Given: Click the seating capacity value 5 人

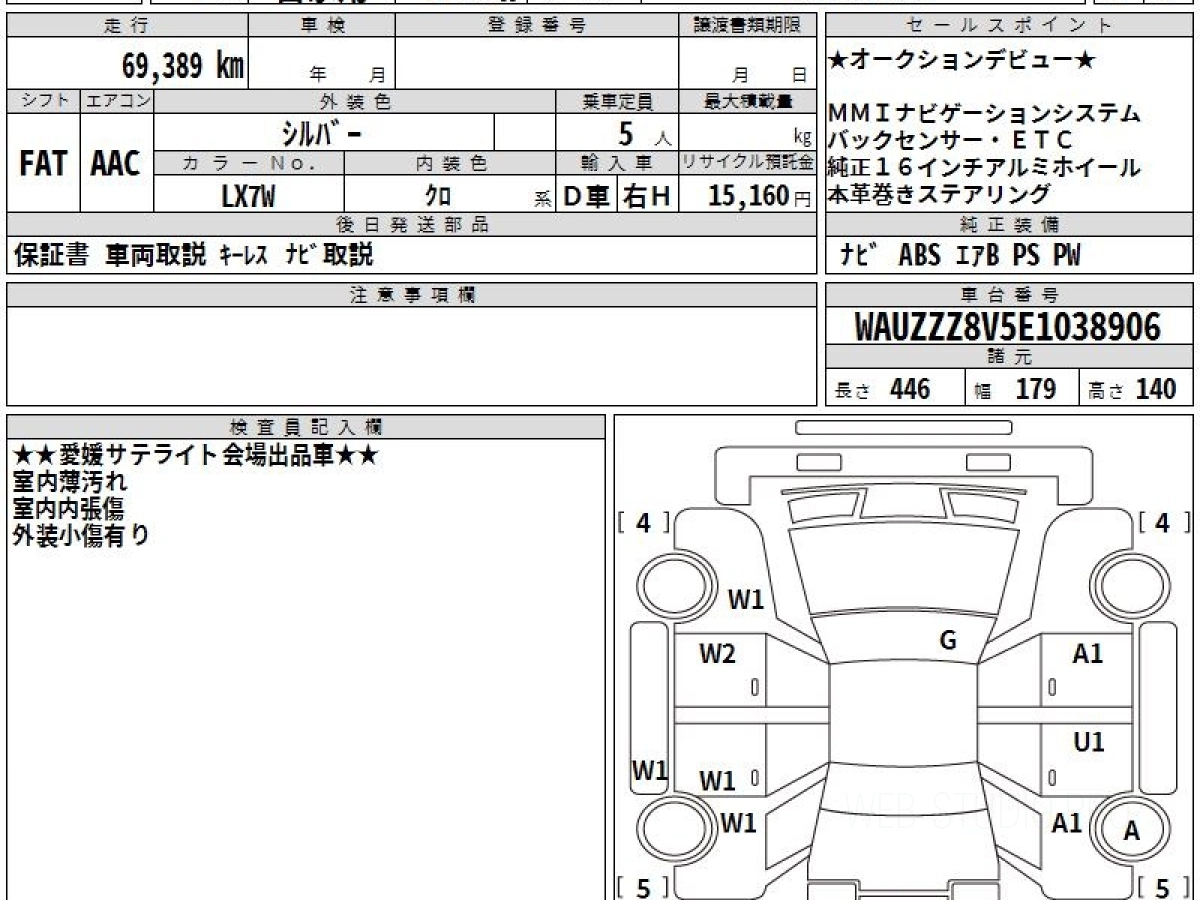Looking at the screenshot, I should [644, 133].
